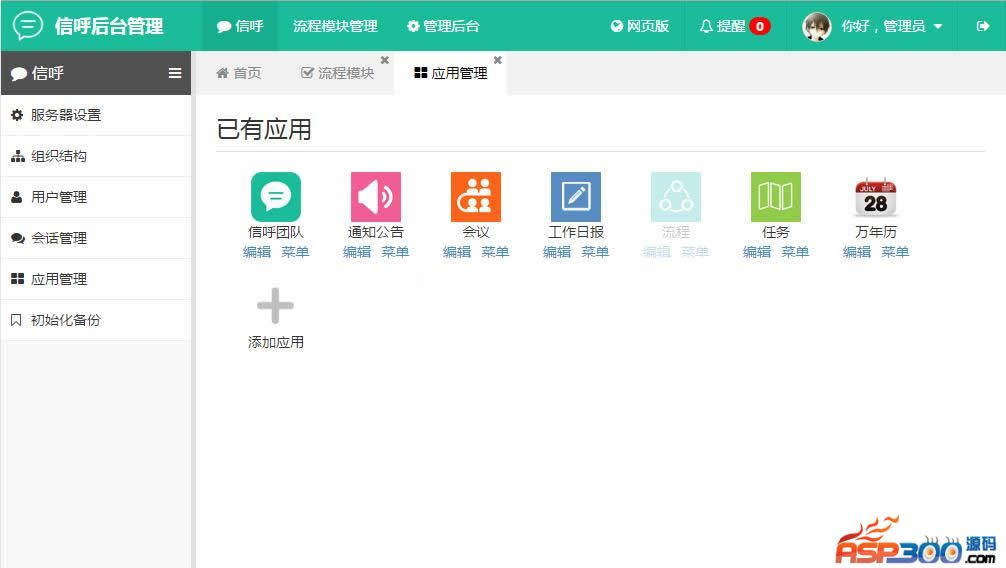
Task: Select 信呼 in the top navigation
Action: 241,26
